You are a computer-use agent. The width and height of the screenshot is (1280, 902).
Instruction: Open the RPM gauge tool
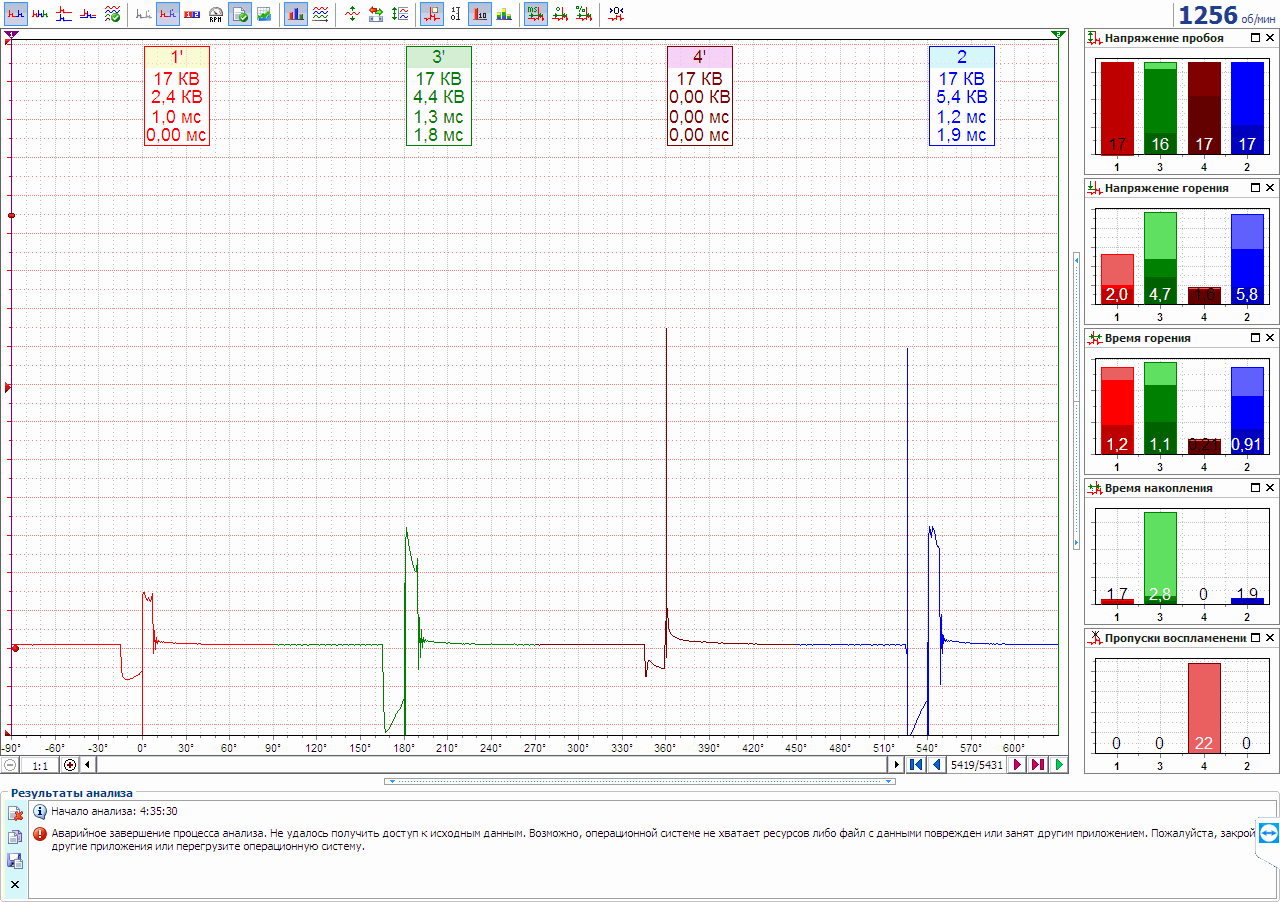pyautogui.click(x=216, y=14)
